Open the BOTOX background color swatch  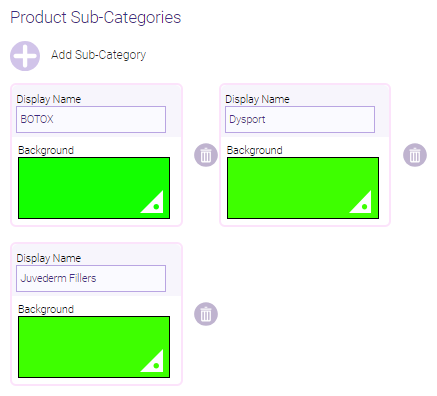coord(94,188)
